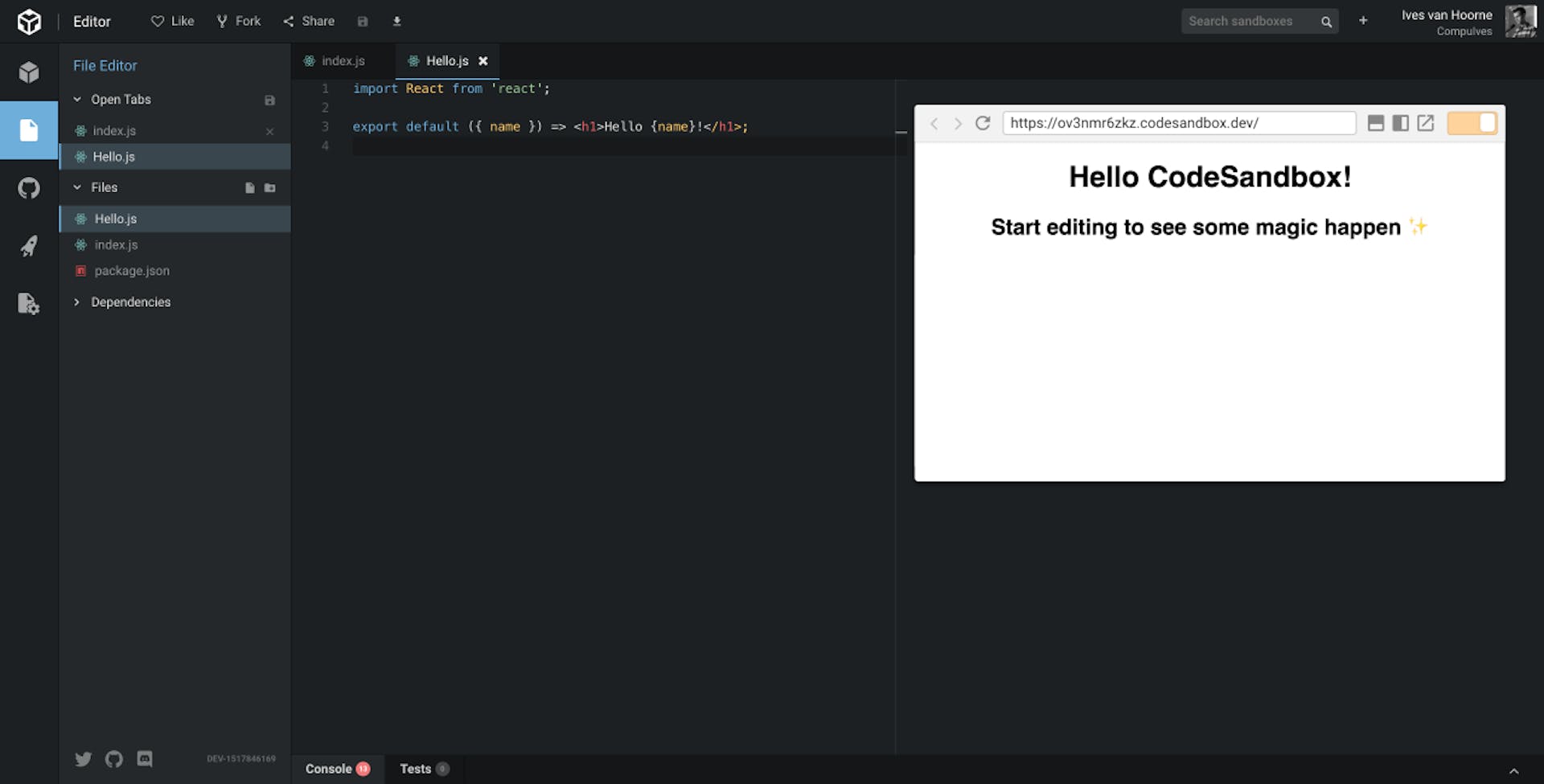Switch to the index.js editor tab
1544x784 pixels.
pyautogui.click(x=342, y=60)
